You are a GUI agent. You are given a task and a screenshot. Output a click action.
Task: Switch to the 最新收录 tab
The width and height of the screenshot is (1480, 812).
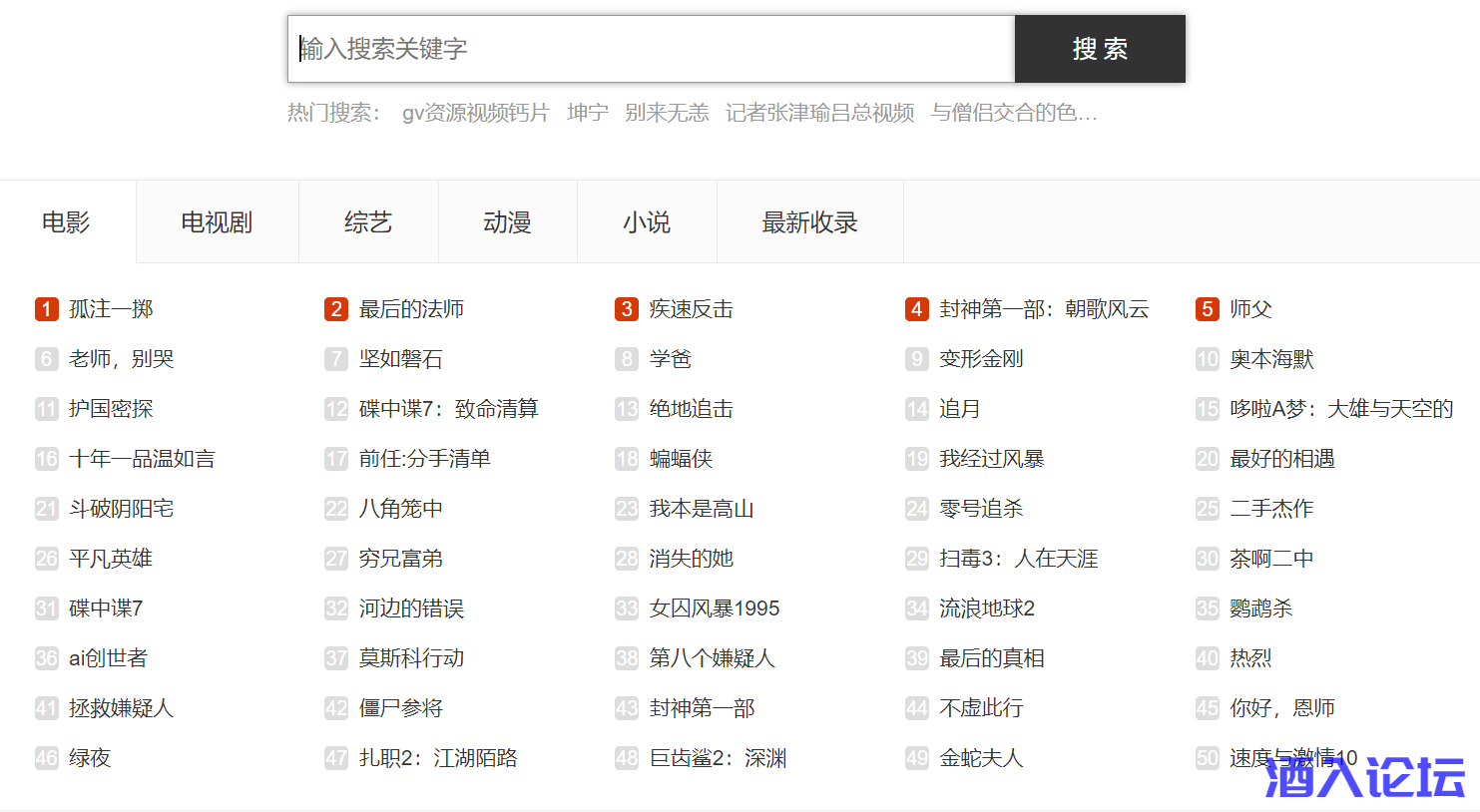pos(809,222)
